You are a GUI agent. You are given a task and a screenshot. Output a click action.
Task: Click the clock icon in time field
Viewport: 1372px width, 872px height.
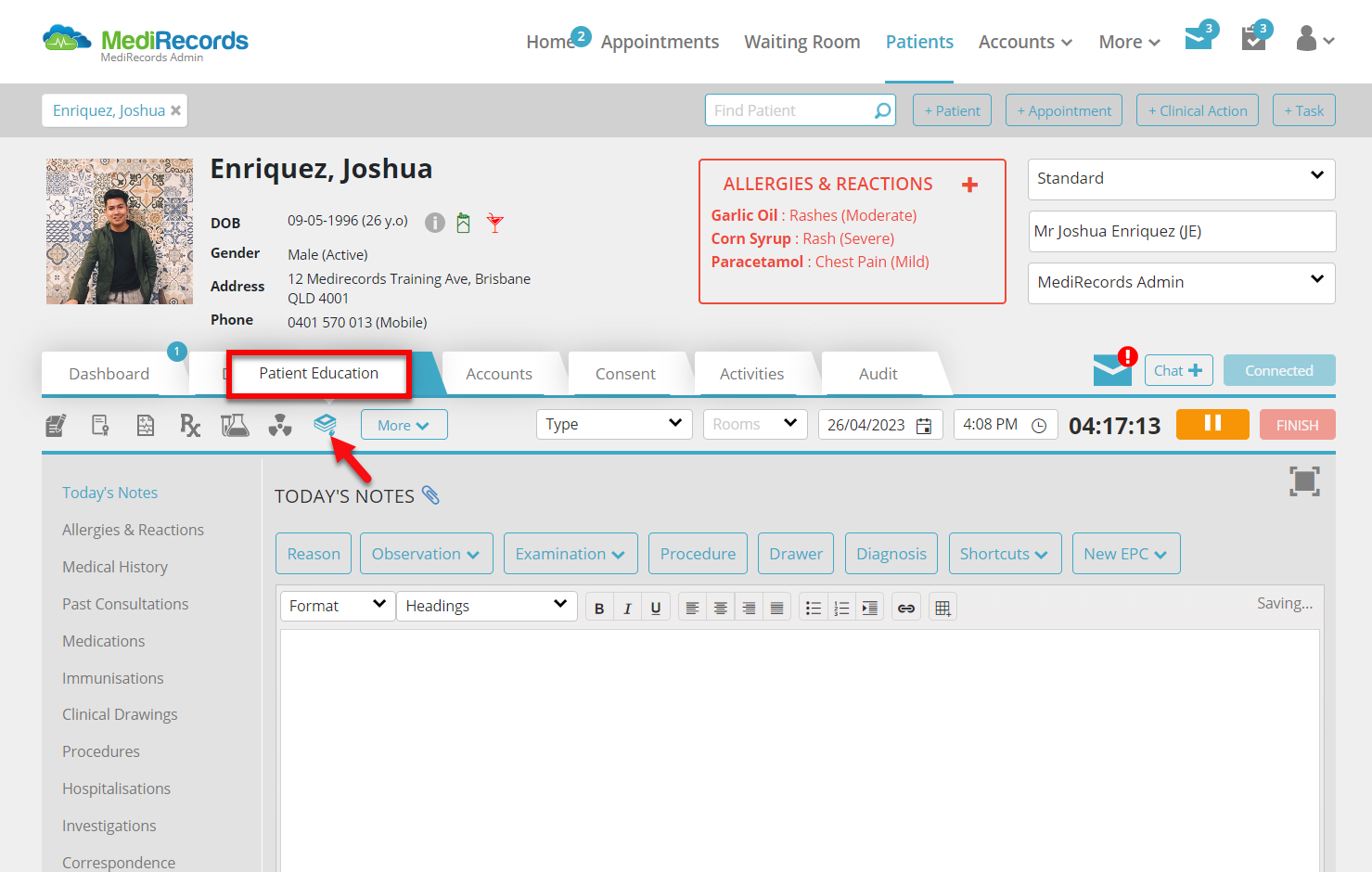[1039, 426]
